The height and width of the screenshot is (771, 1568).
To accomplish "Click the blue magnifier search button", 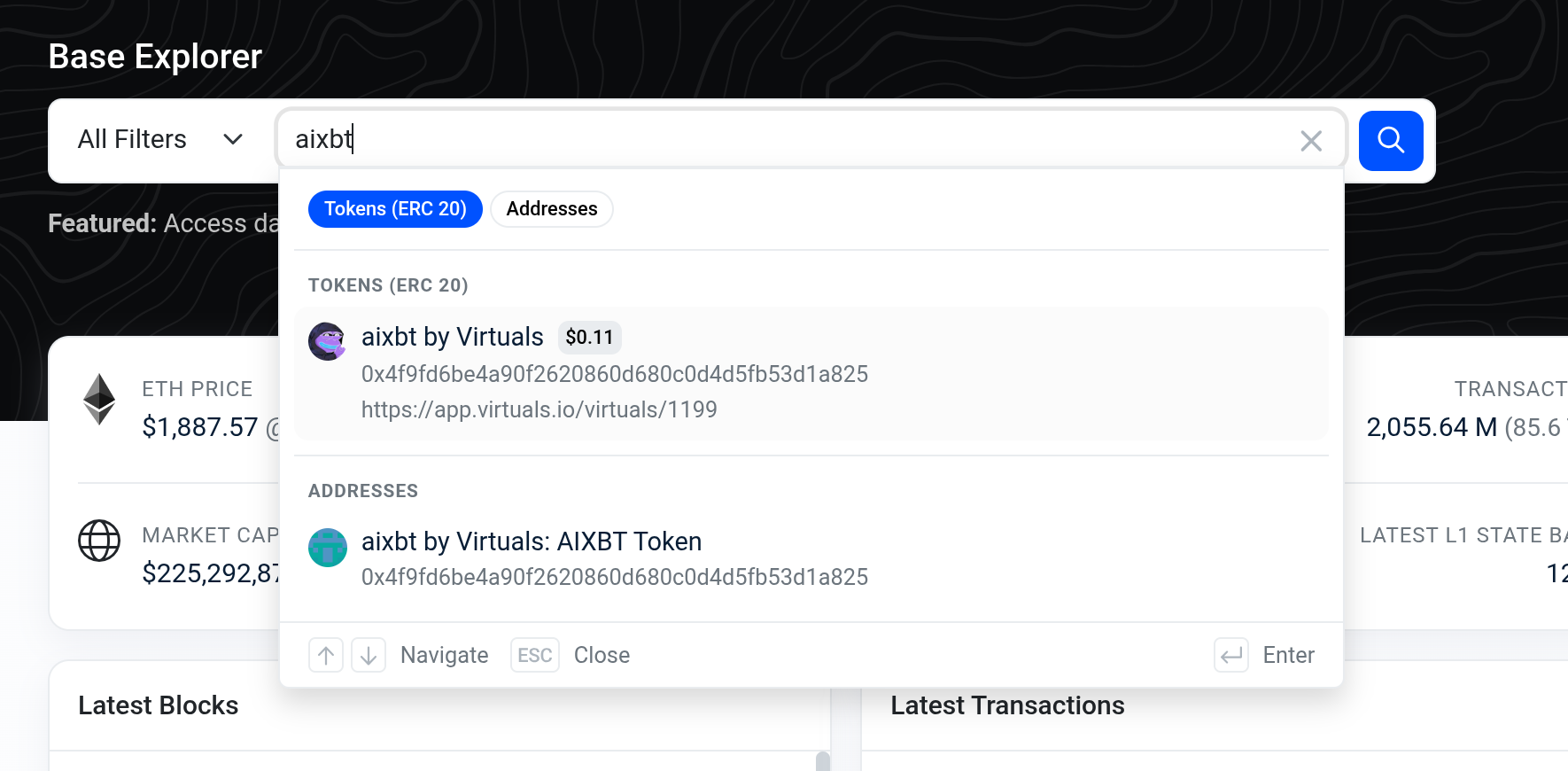I will [1391, 140].
